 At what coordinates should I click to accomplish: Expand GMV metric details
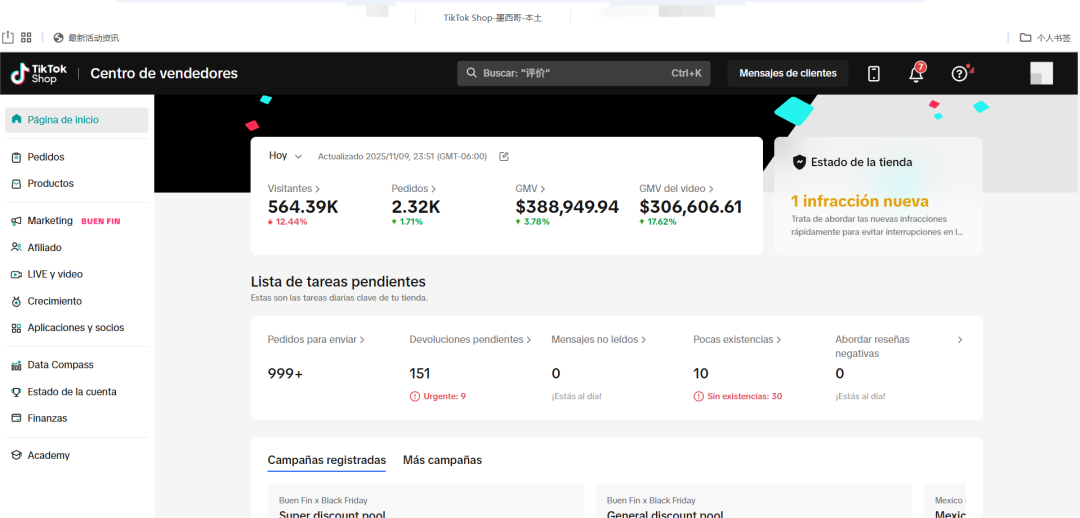[x=530, y=188]
